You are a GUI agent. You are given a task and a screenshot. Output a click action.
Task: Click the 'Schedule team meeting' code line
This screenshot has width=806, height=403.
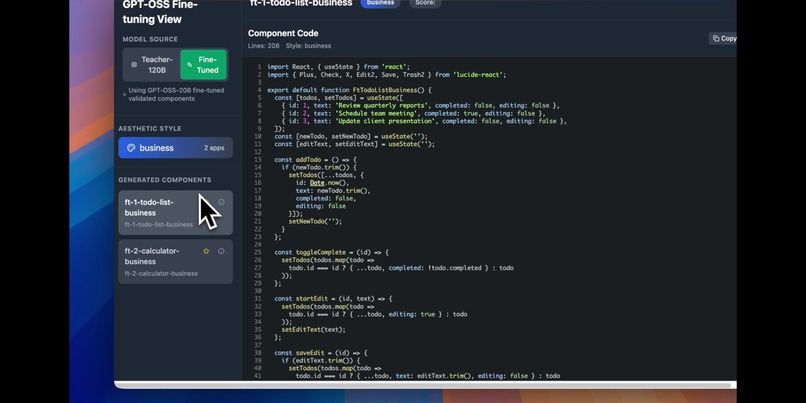413,114
